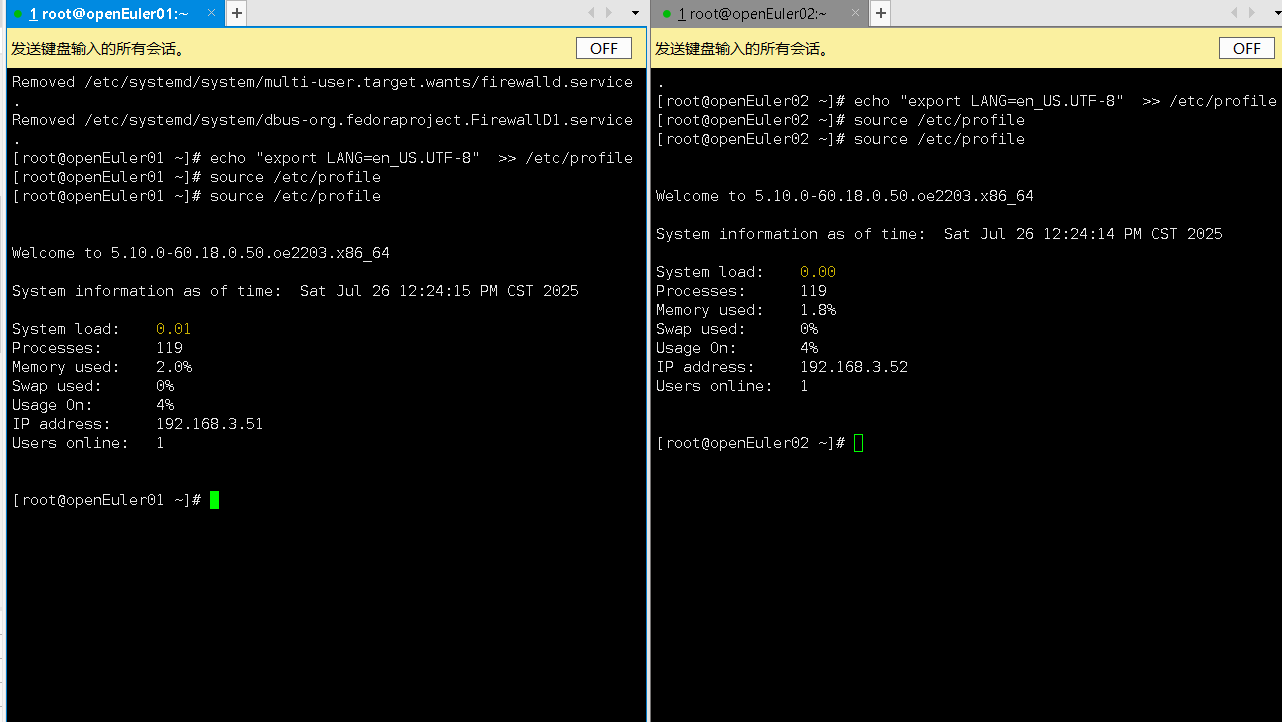1282x722 pixels.
Task: Add a new tab in the openEuler02 pane
Action: click(x=880, y=13)
